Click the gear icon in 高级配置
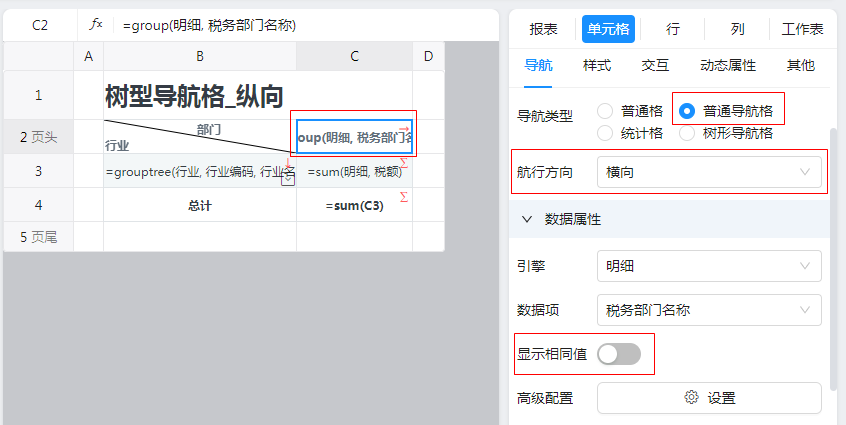Viewport: 846px width, 425px height. [691, 398]
